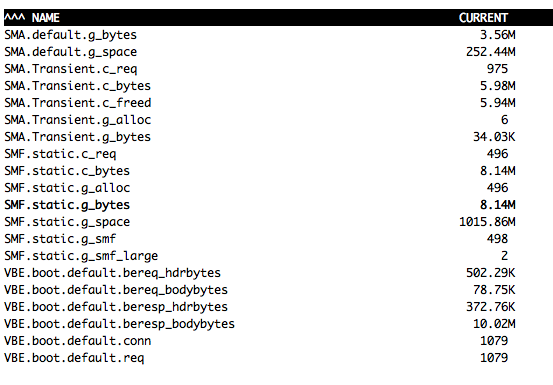Select the SMA.Transient.g_bytes row

(278, 137)
